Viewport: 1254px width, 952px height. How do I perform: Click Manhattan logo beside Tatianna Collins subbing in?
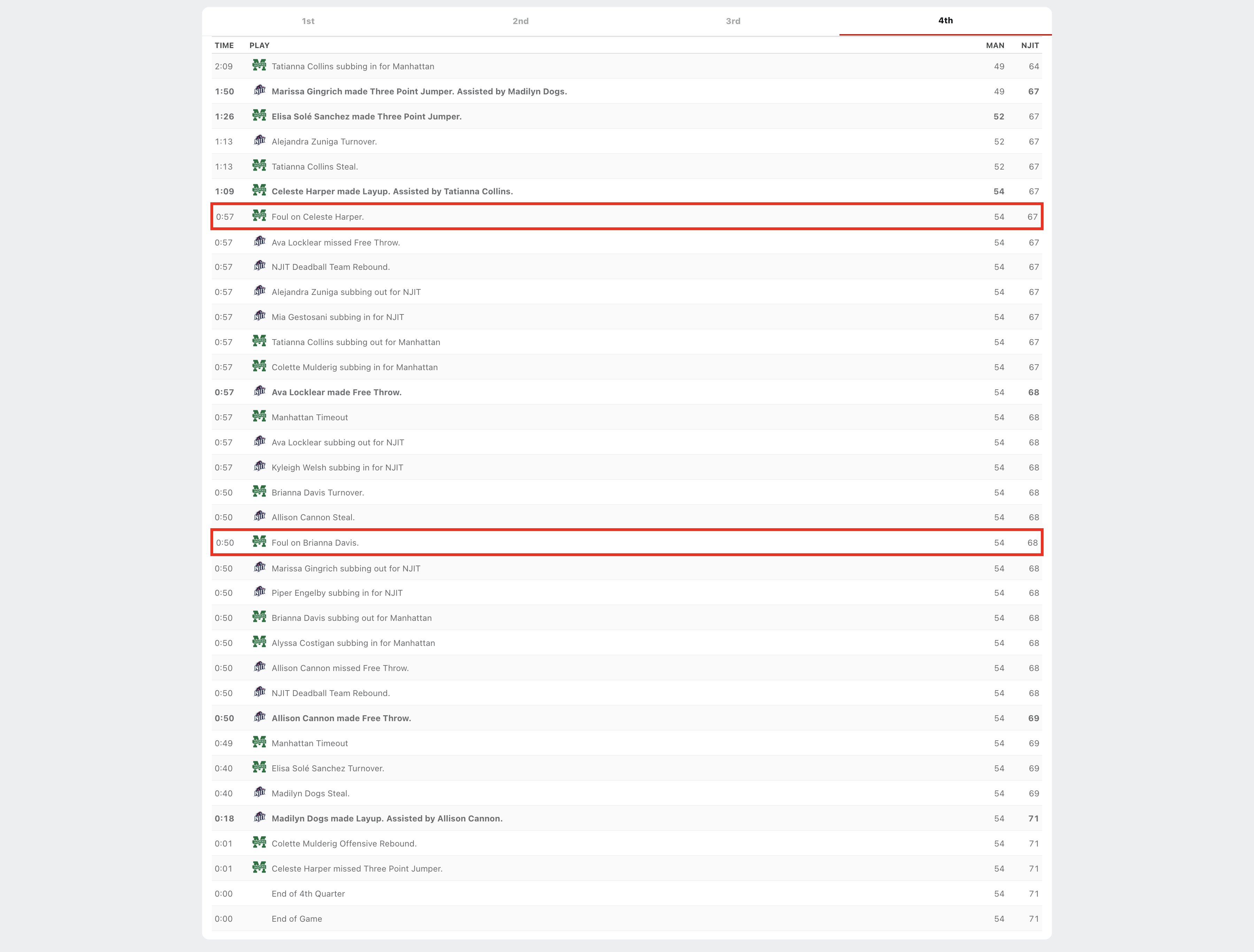pos(259,66)
